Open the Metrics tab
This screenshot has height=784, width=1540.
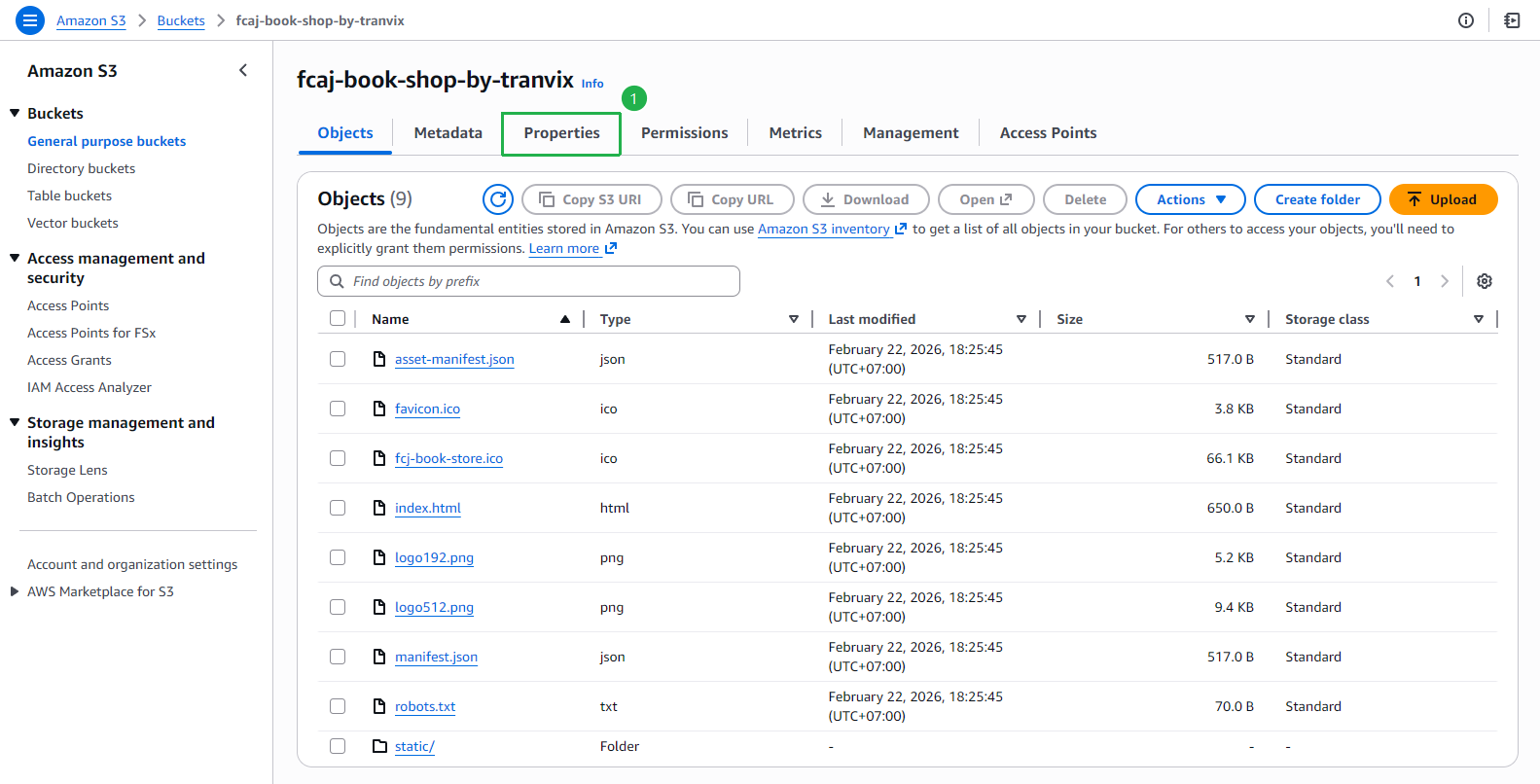click(x=795, y=133)
